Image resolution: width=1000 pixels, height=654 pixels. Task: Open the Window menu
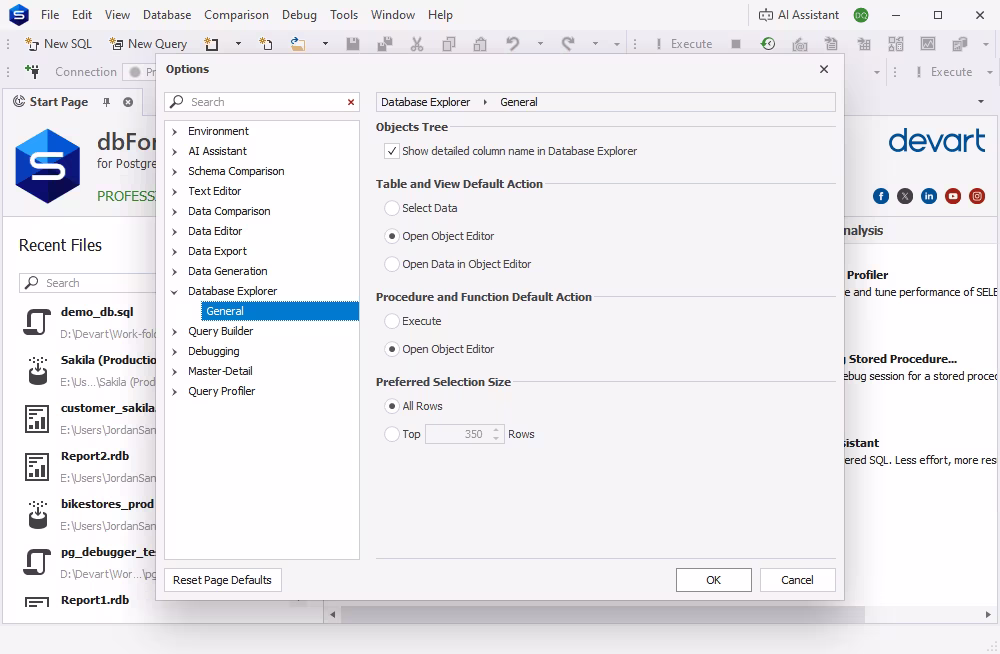click(393, 15)
